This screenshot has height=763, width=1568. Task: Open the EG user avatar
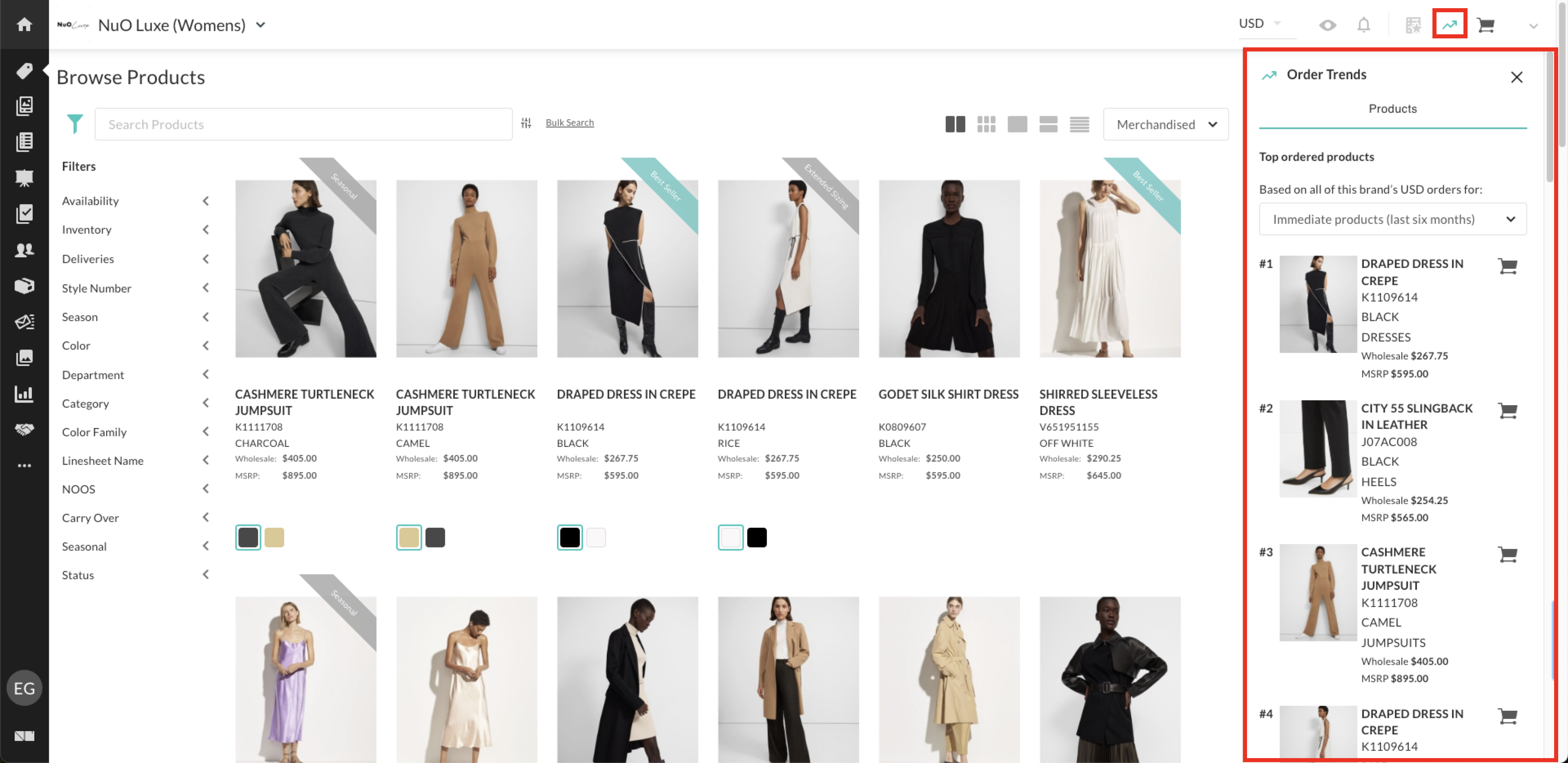(x=24, y=688)
